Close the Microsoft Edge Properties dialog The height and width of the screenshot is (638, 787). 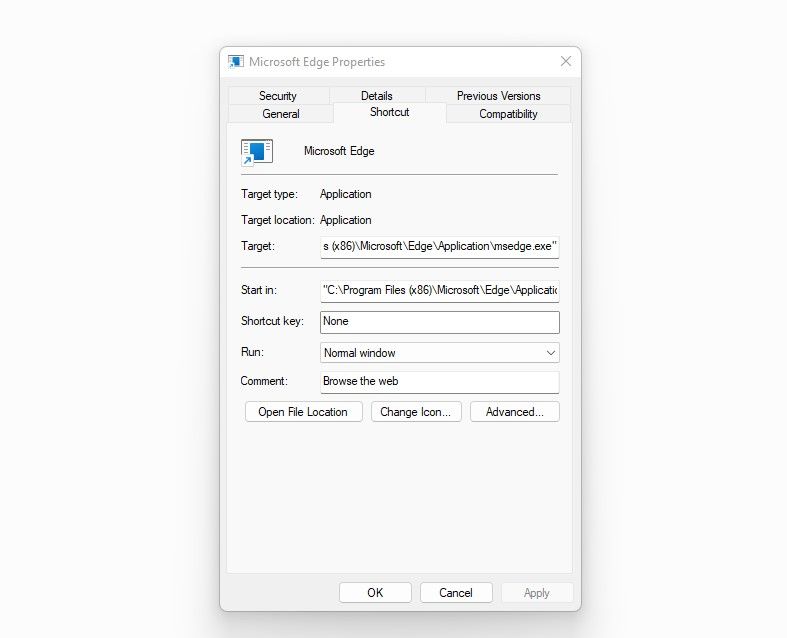[566, 61]
